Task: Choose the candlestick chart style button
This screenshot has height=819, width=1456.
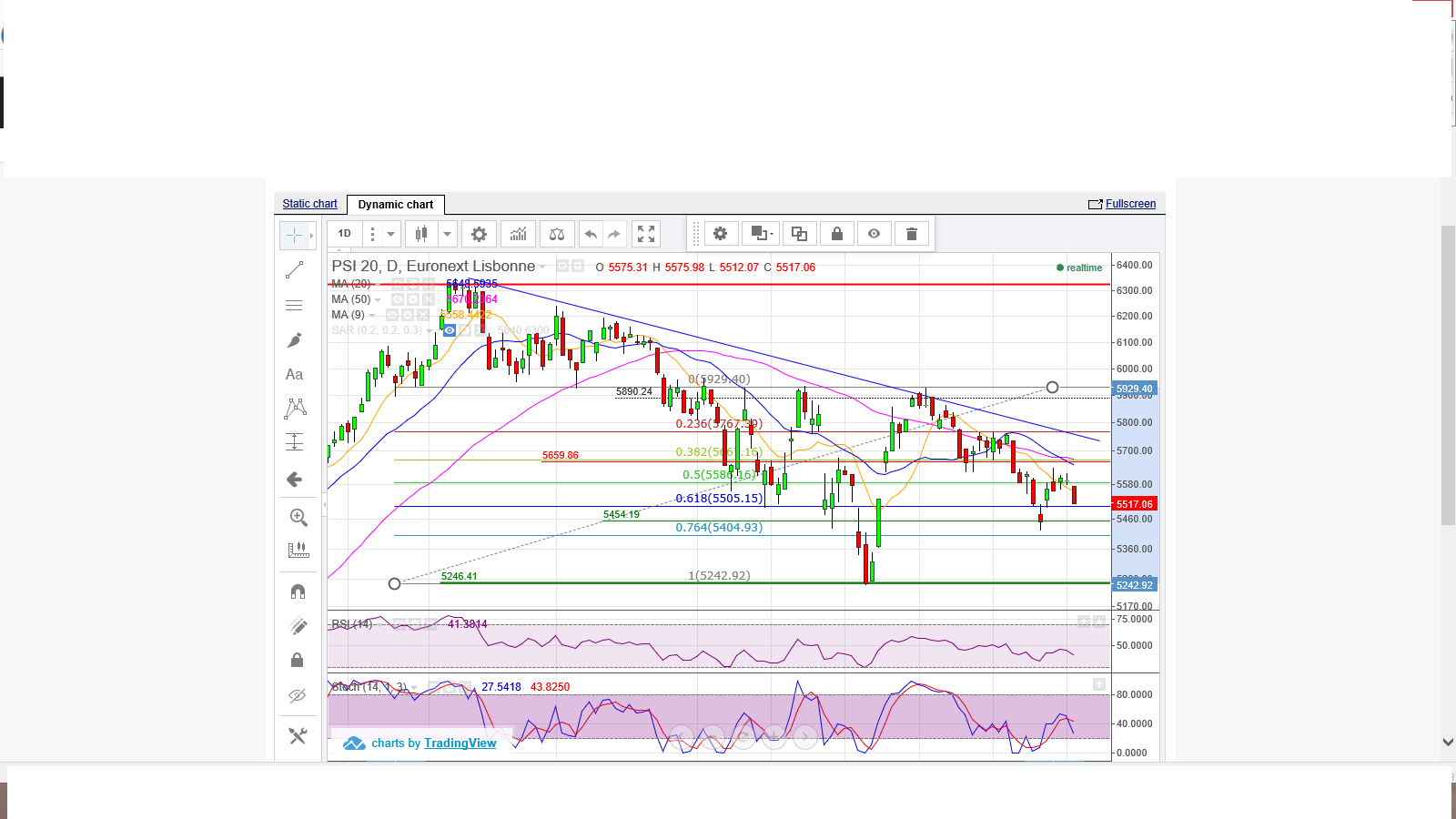Action: pos(421,234)
